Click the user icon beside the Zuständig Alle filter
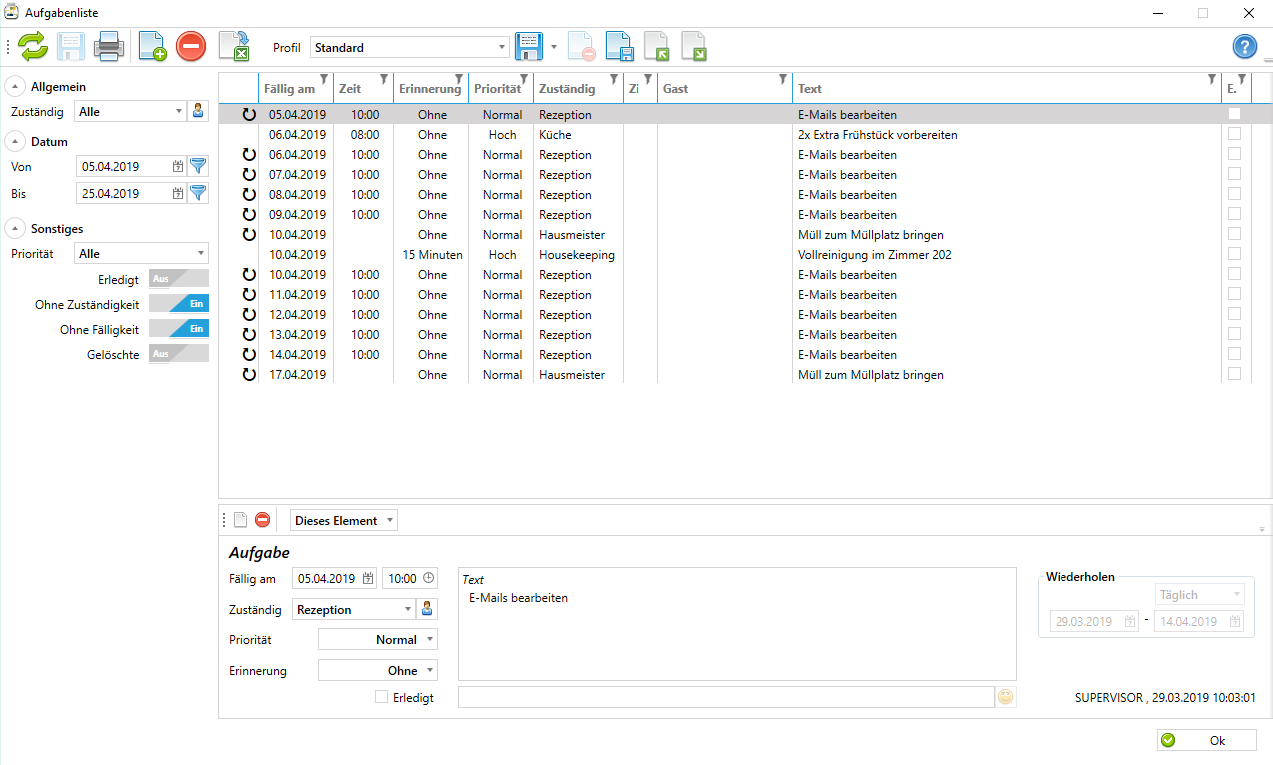 tap(198, 112)
